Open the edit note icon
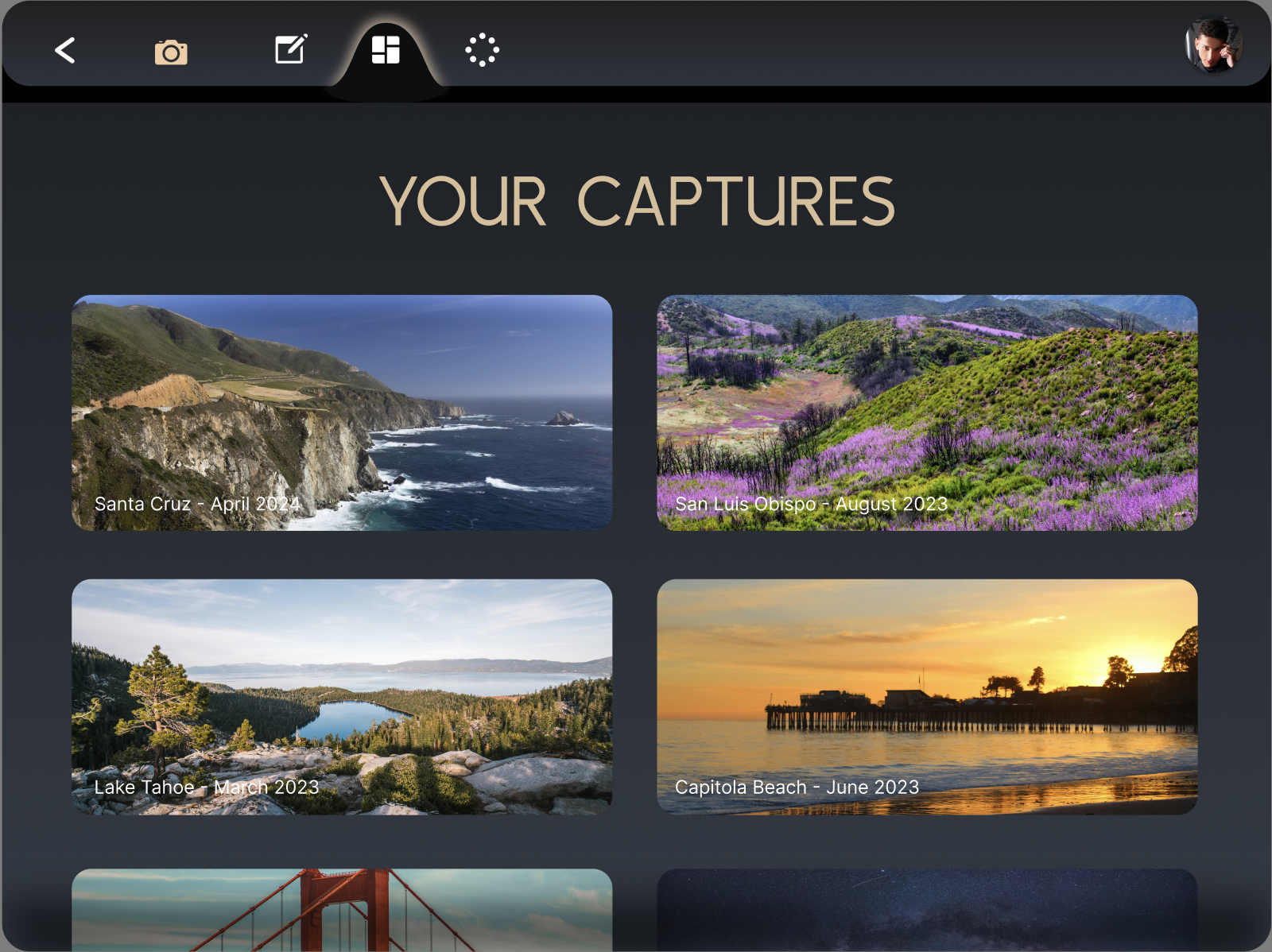1272x952 pixels. (291, 49)
